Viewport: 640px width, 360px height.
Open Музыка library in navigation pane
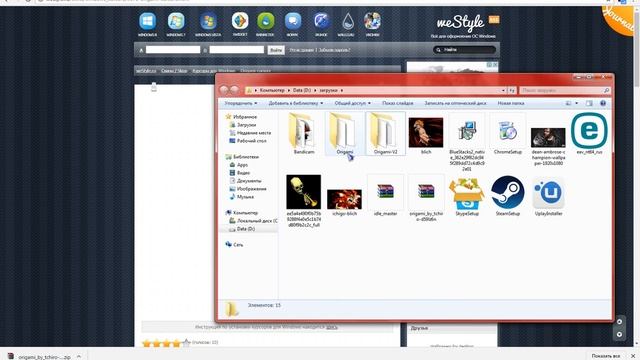point(245,197)
